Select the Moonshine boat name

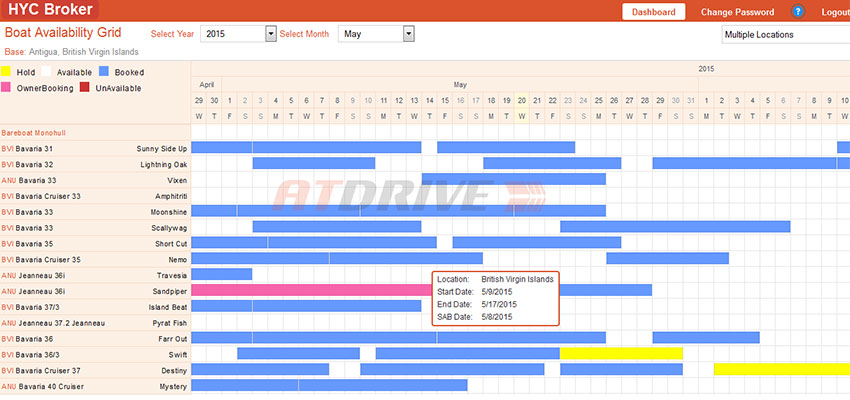click(x=169, y=212)
